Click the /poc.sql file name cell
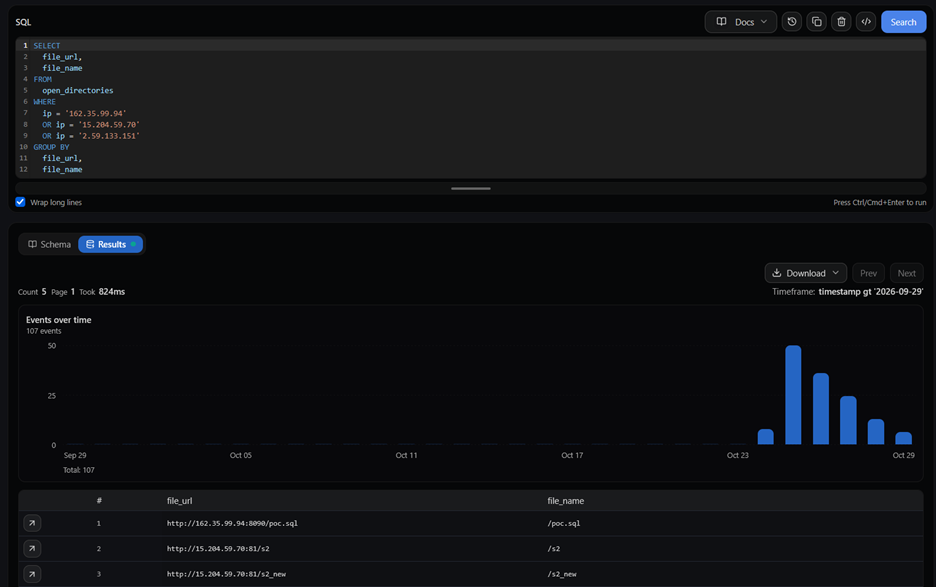The width and height of the screenshot is (936, 587). tap(564, 523)
